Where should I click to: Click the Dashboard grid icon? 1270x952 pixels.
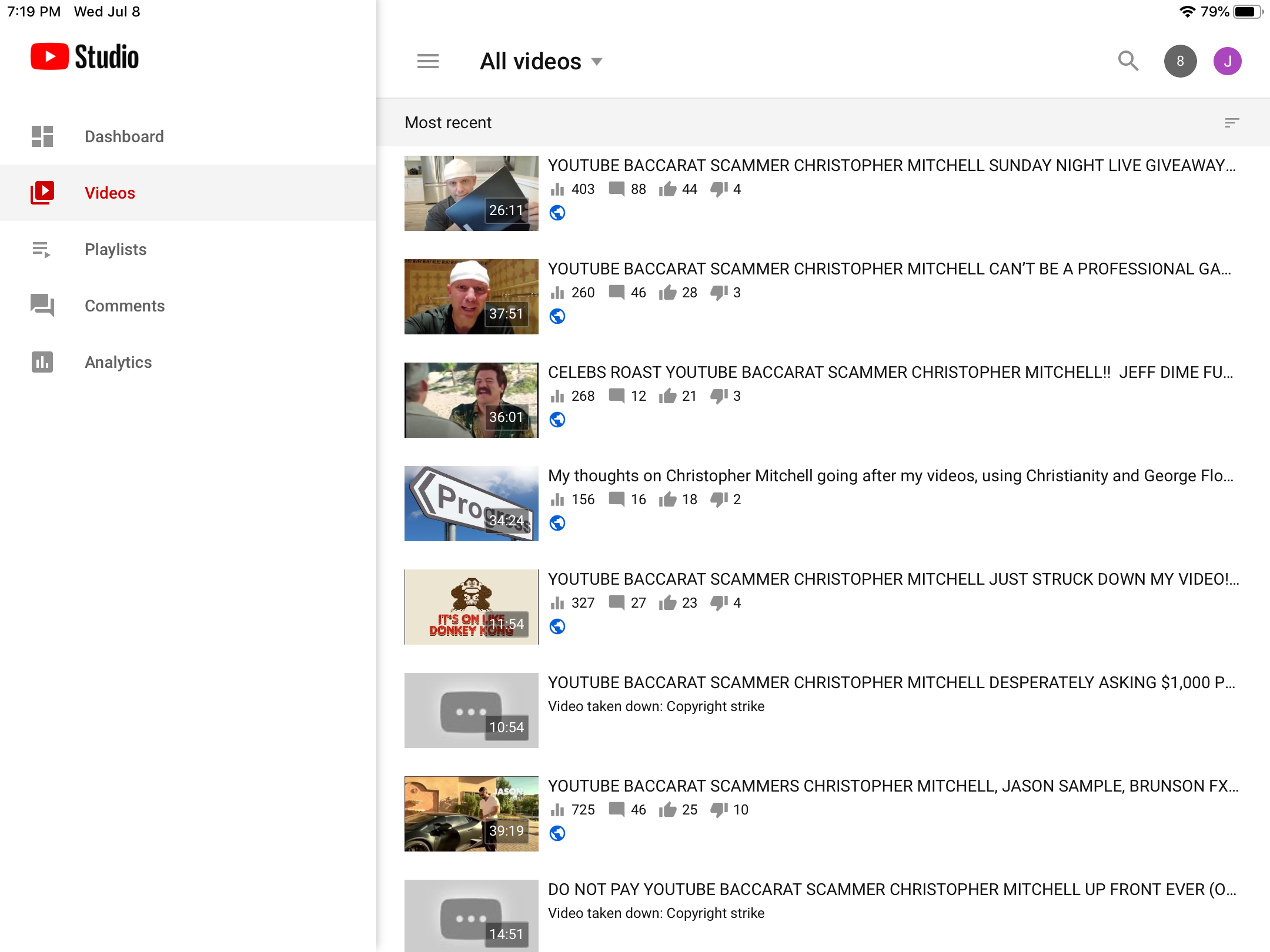coord(42,136)
